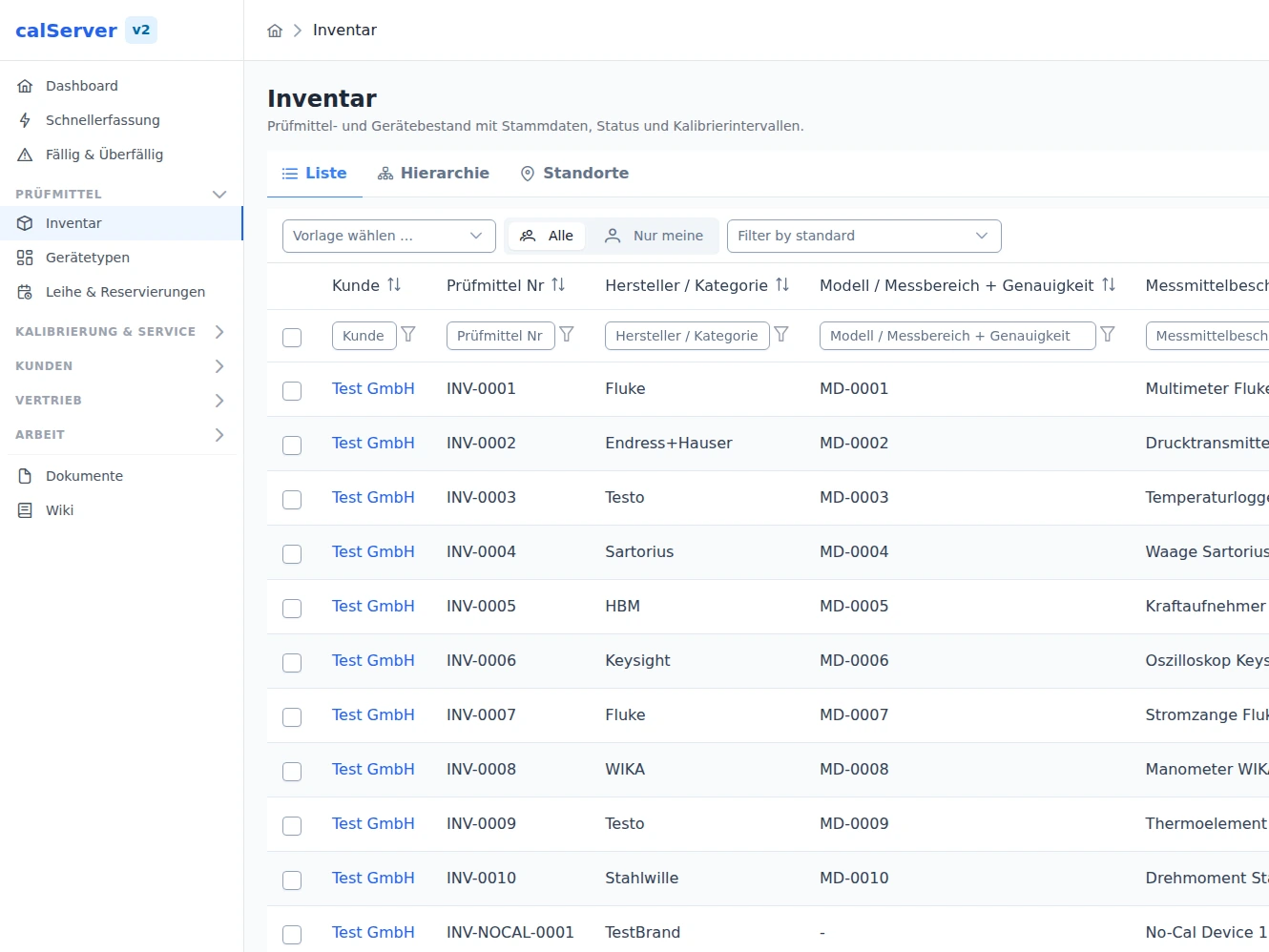Check the INV-0004 row checkbox

pos(292,554)
